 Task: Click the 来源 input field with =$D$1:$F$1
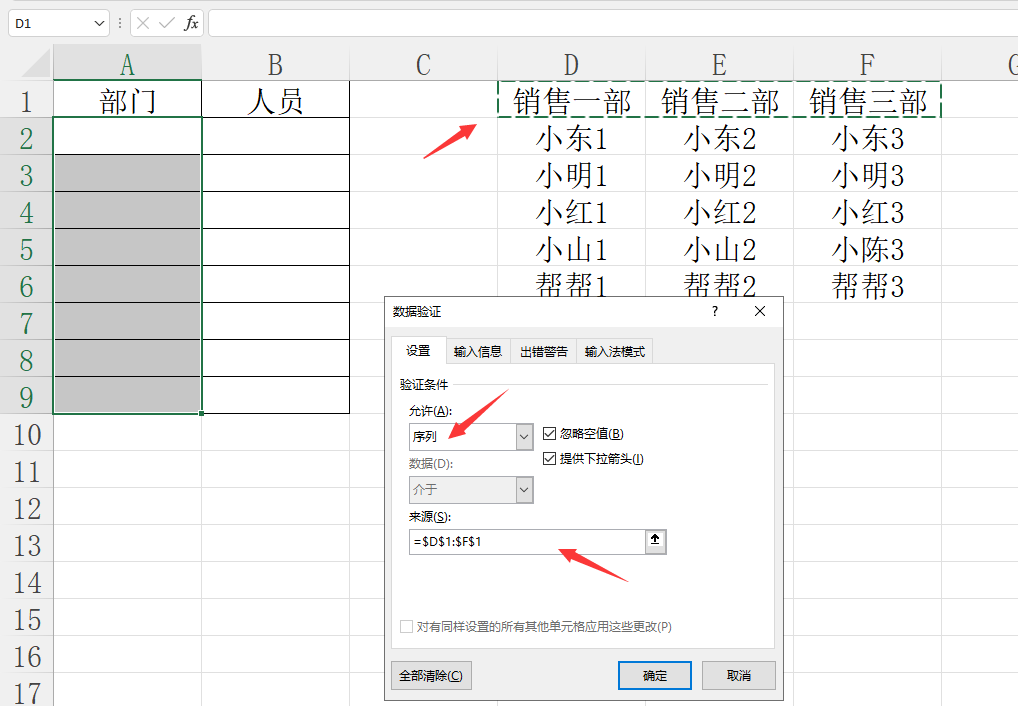(x=527, y=542)
